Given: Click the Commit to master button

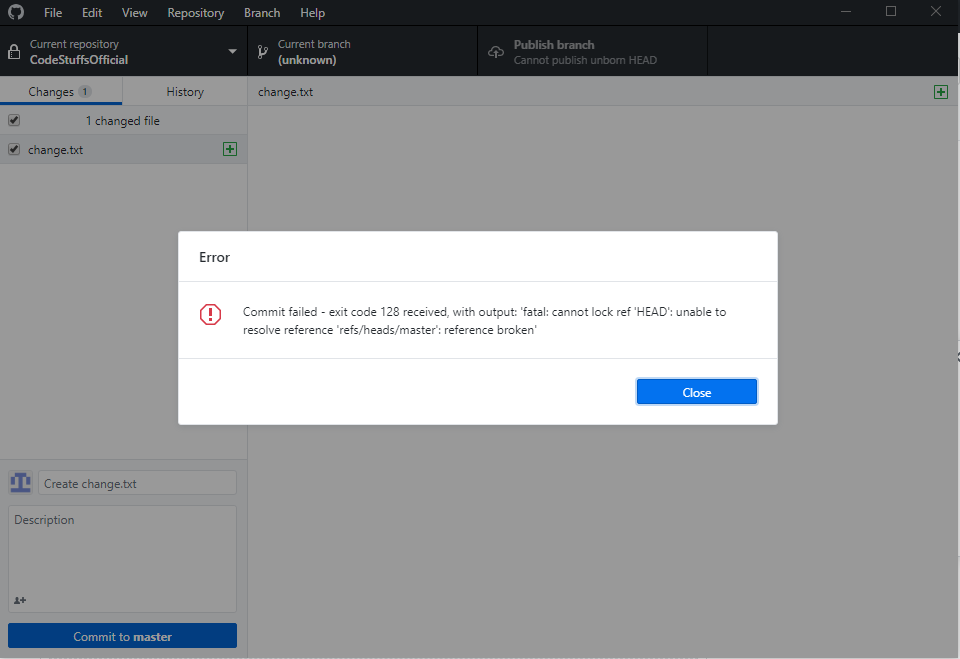Looking at the screenshot, I should tap(122, 635).
